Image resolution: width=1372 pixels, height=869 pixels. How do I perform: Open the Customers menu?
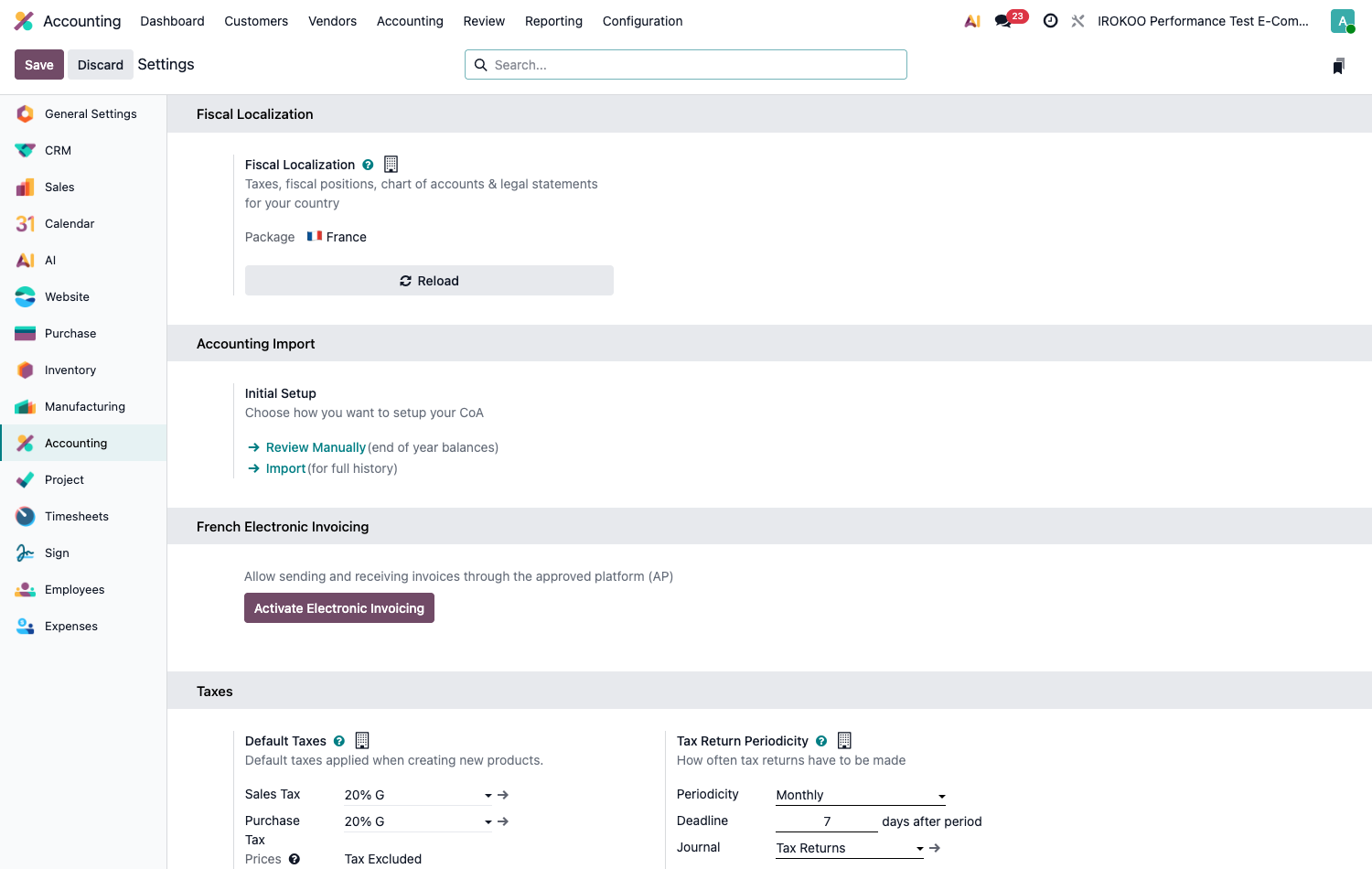point(256,21)
